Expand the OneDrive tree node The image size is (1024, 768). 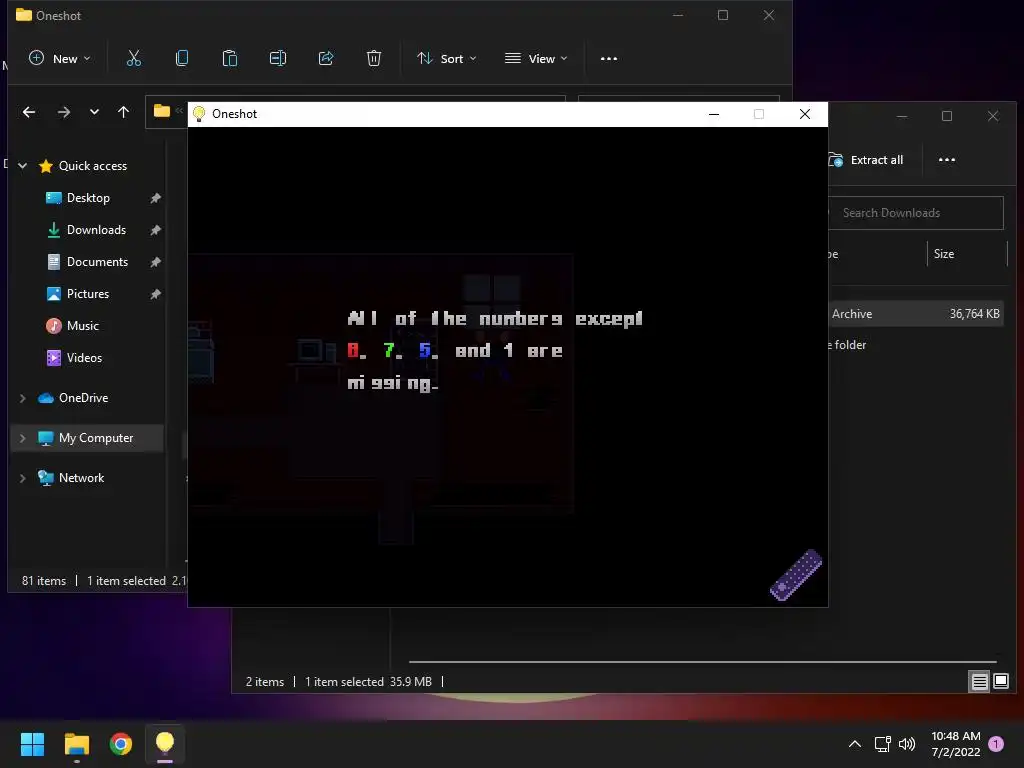pyautogui.click(x=22, y=398)
